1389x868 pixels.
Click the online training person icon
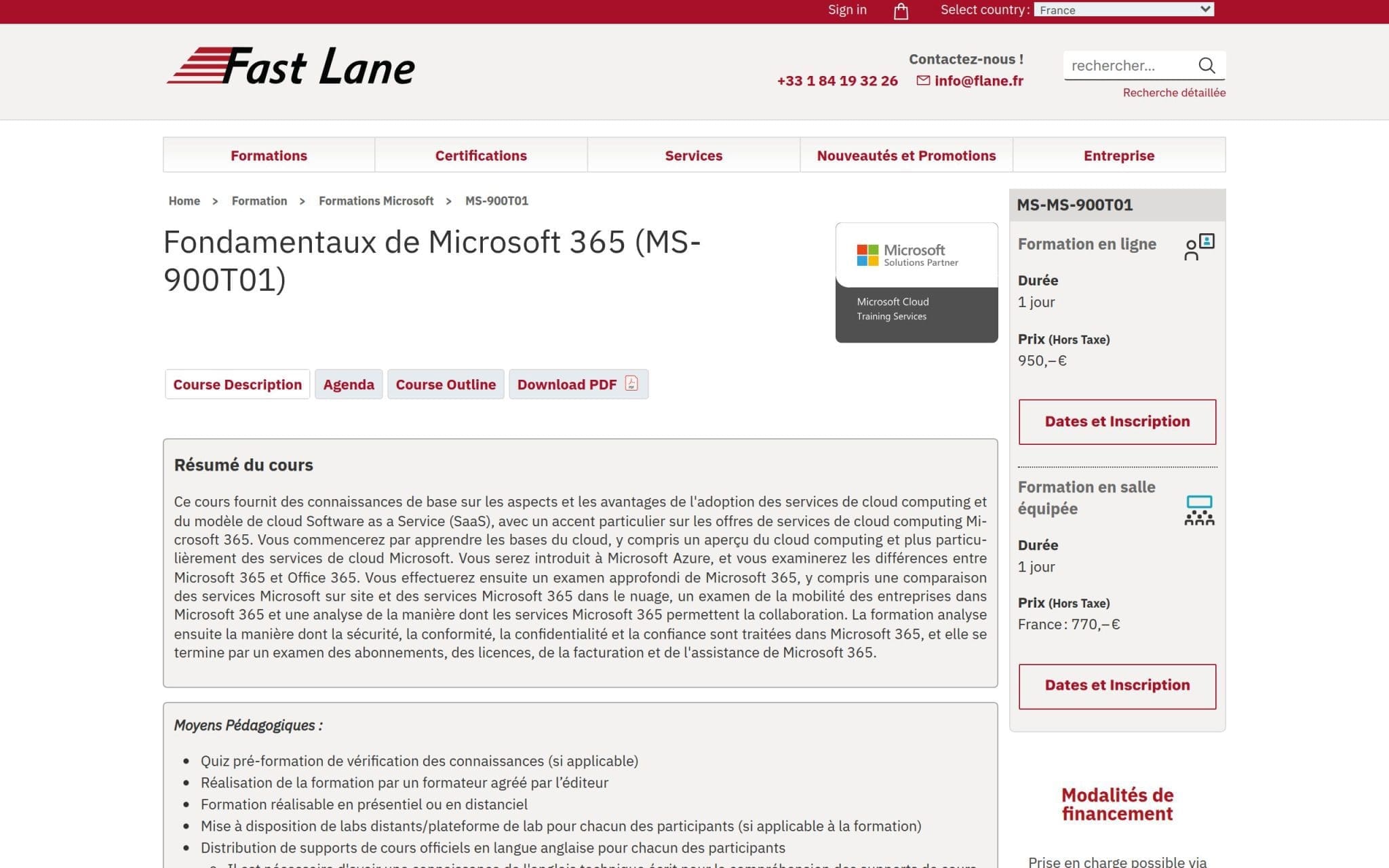(1199, 247)
